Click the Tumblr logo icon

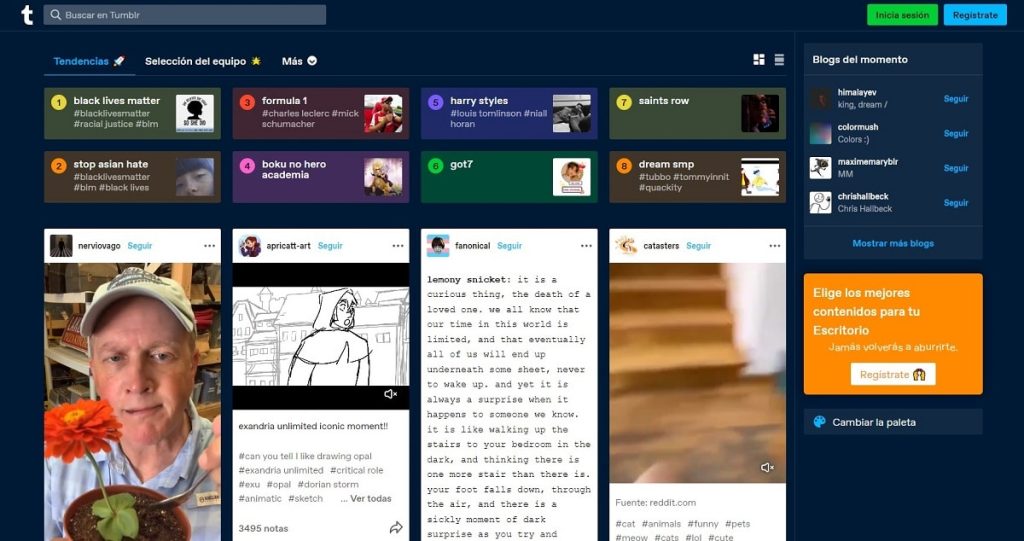click(26, 15)
